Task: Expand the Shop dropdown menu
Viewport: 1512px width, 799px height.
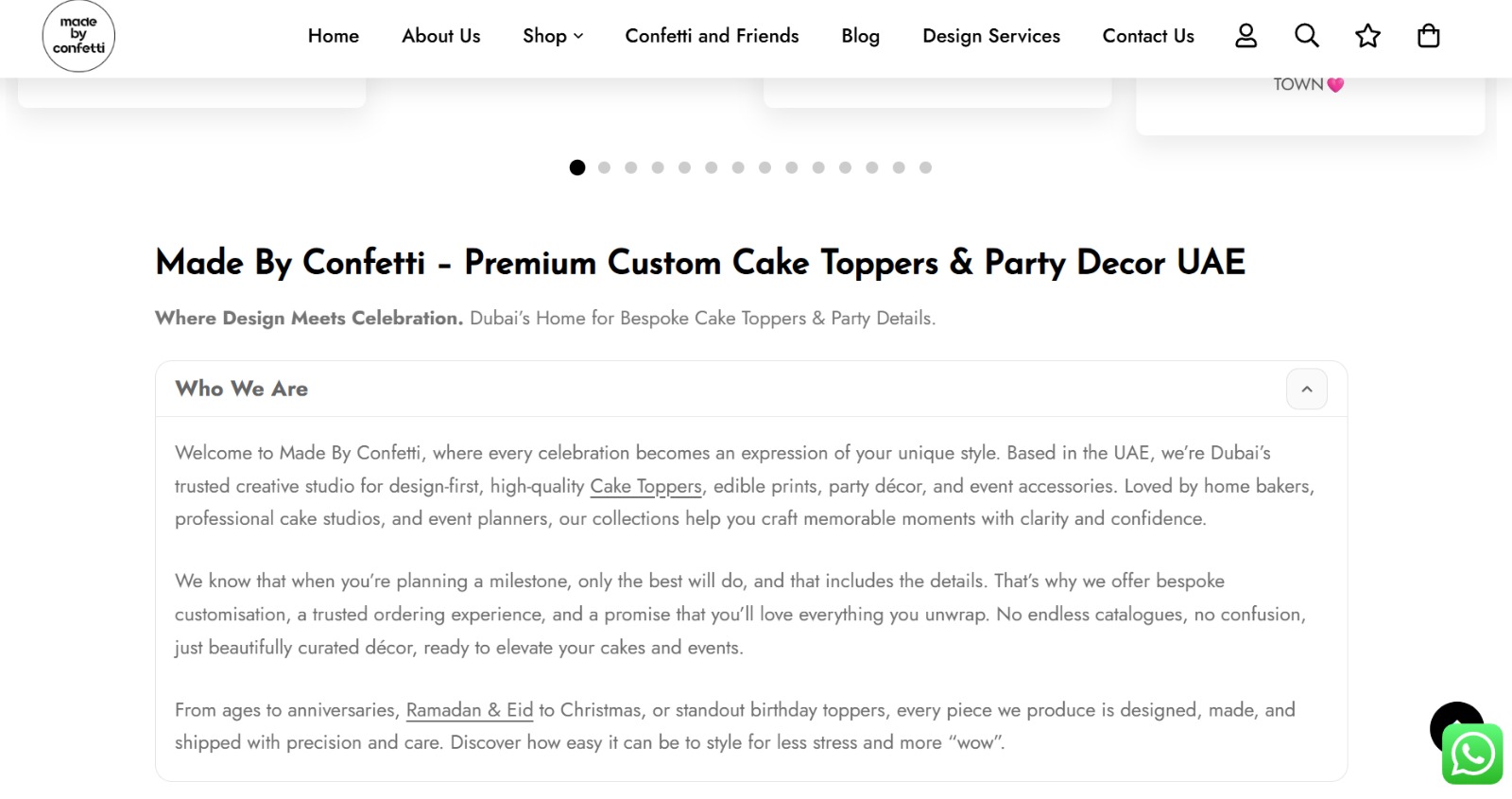Action: [553, 36]
